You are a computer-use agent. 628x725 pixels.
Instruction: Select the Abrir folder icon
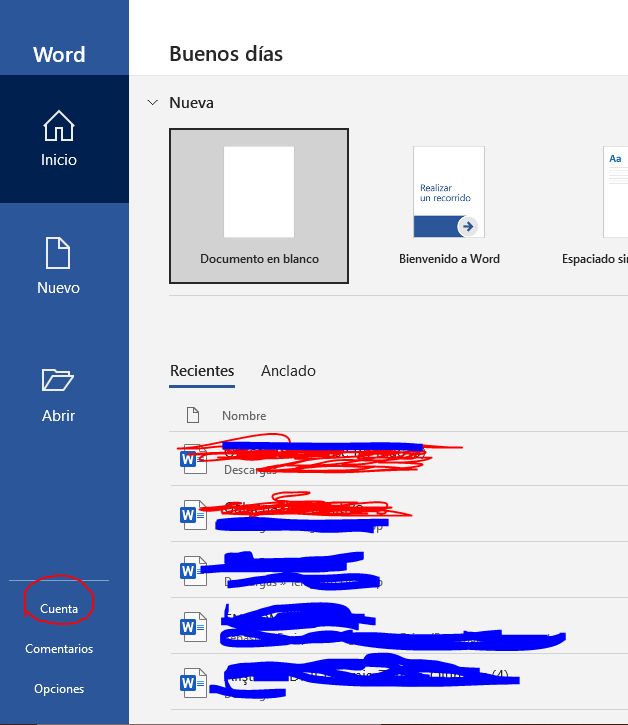click(58, 380)
